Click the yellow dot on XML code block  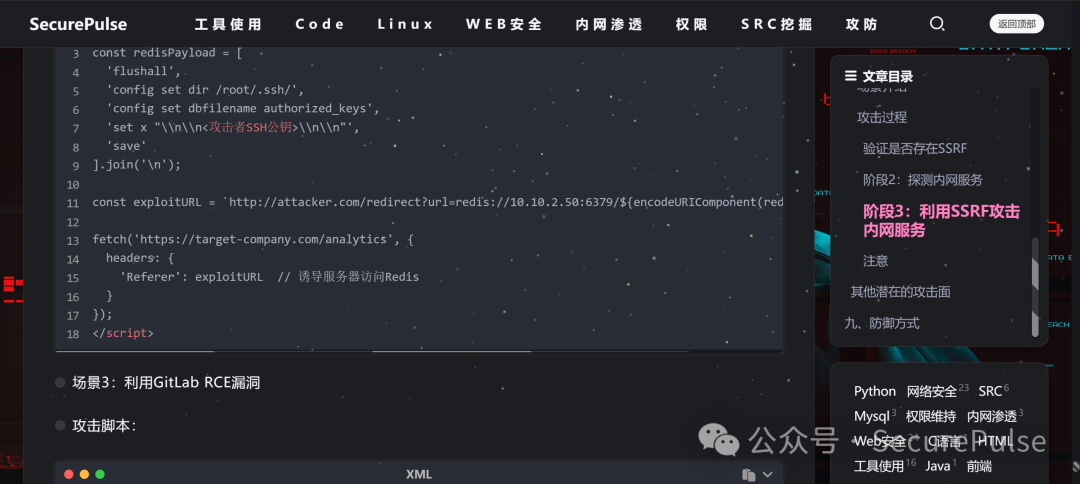[x=85, y=474]
